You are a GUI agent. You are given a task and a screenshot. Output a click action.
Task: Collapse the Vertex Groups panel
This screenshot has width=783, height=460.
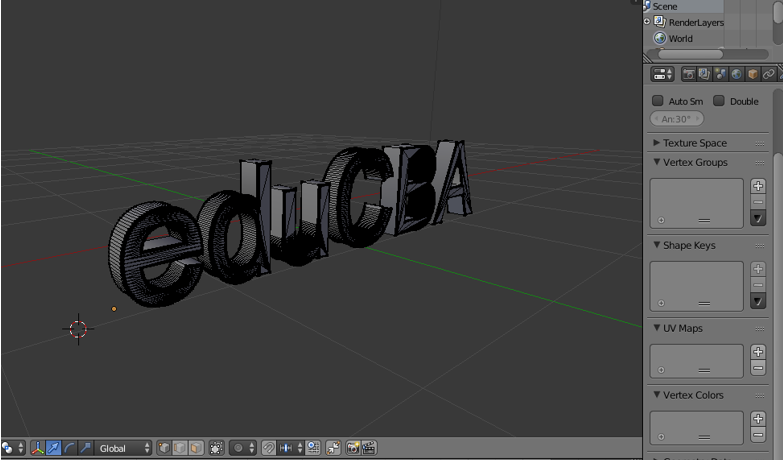click(x=657, y=162)
